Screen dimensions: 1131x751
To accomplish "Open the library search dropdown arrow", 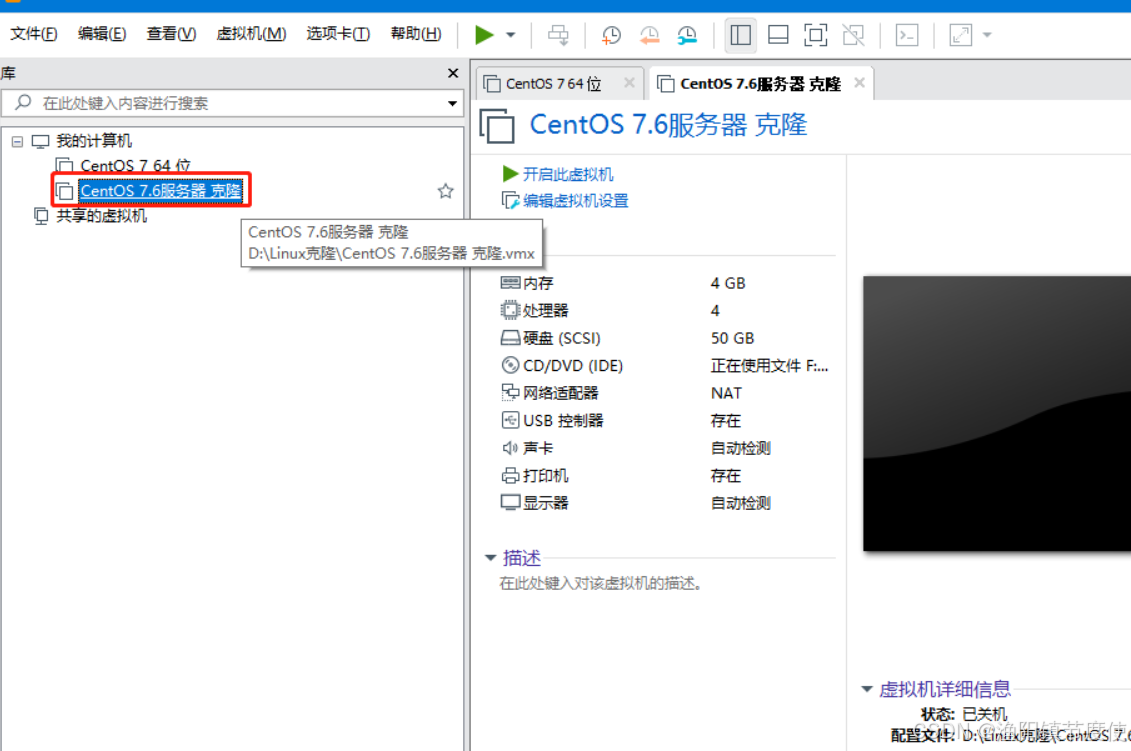I will (x=452, y=103).
